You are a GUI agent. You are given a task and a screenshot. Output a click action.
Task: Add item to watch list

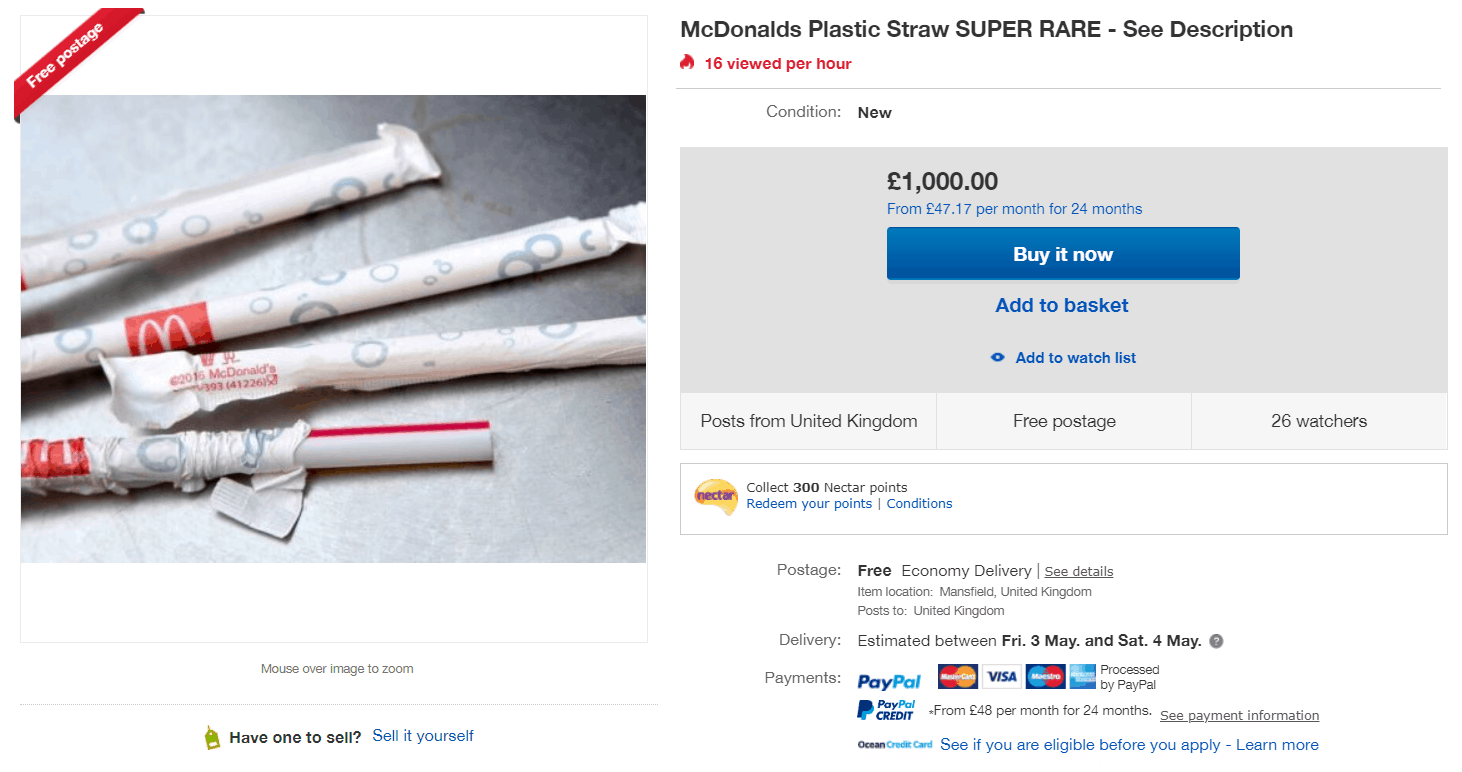click(1075, 358)
